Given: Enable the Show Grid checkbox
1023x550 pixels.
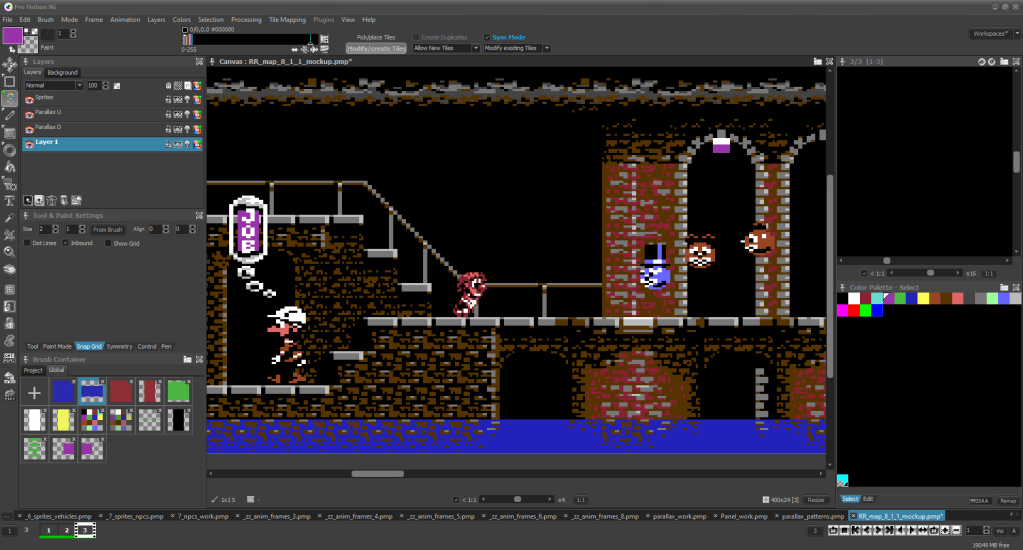Looking at the screenshot, I should coord(108,243).
